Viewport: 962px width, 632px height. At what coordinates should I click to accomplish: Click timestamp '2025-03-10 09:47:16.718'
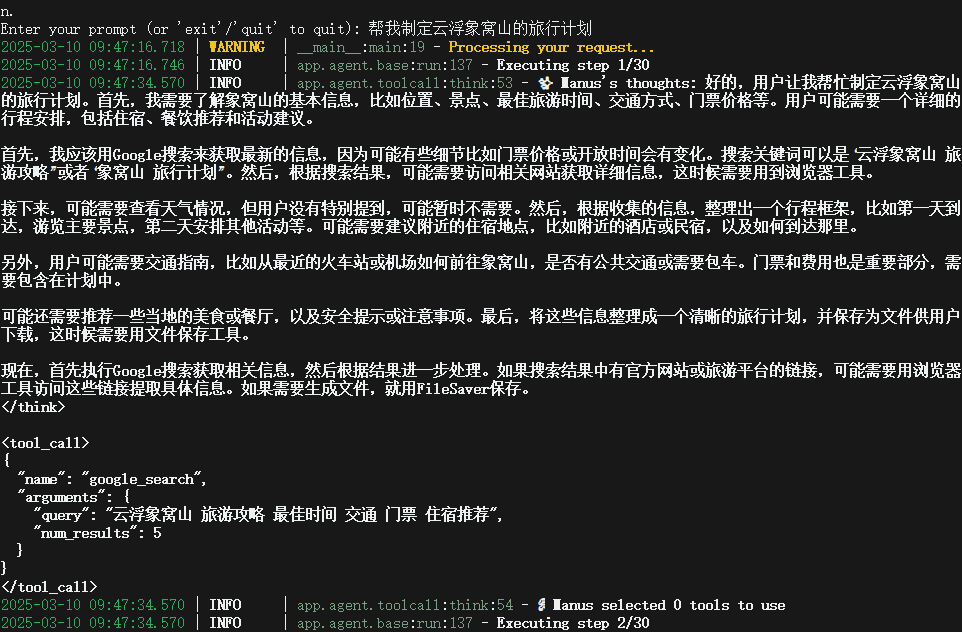coord(93,47)
